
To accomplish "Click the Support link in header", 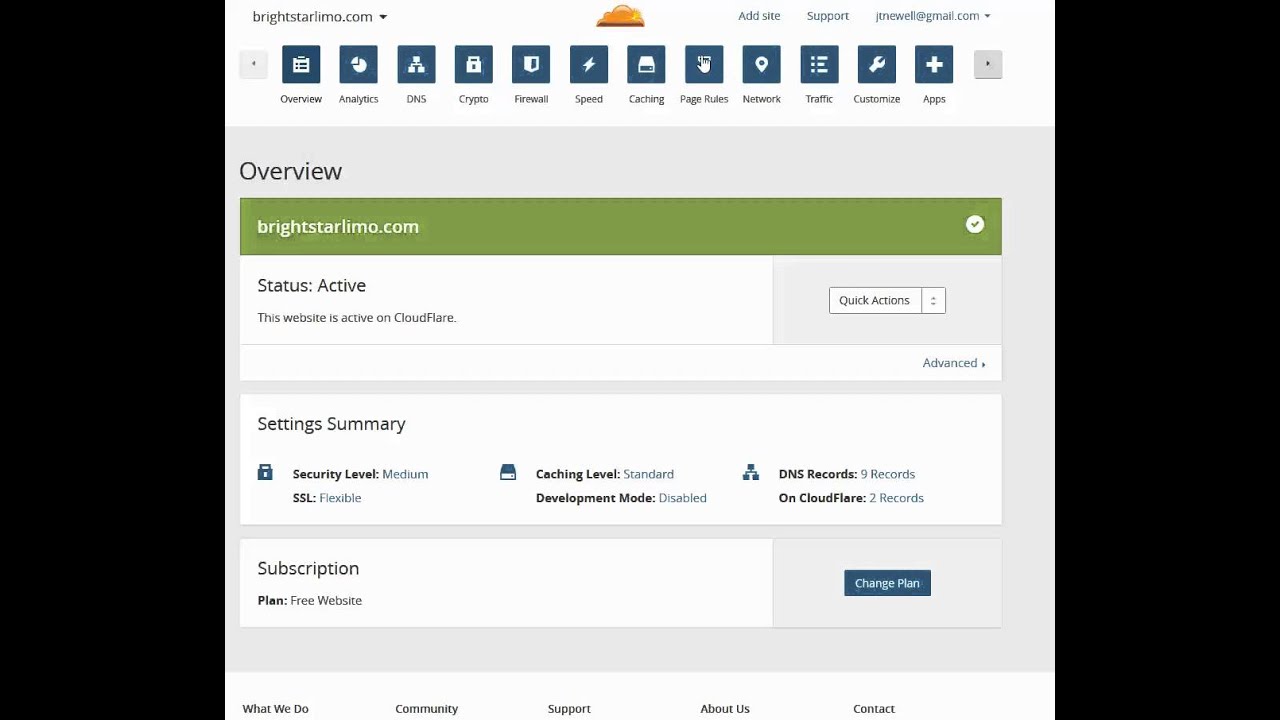I will pos(828,16).
